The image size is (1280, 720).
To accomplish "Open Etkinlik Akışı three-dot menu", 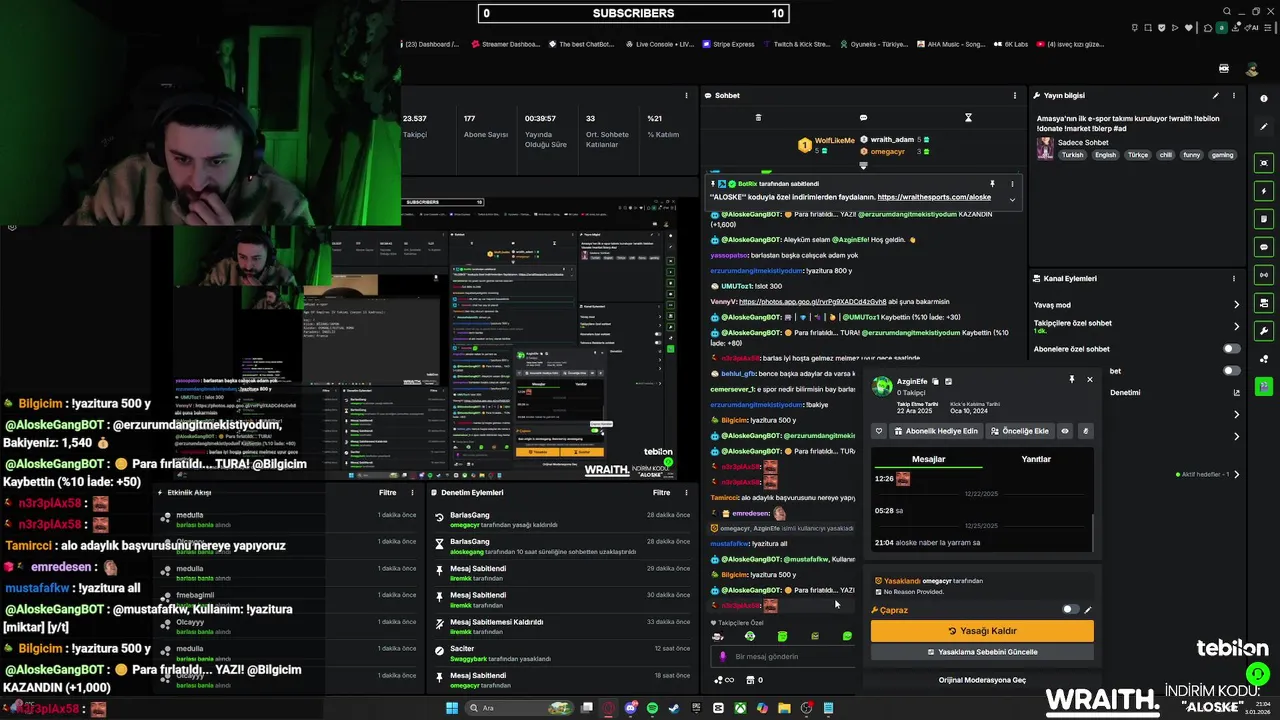I will tap(412, 492).
